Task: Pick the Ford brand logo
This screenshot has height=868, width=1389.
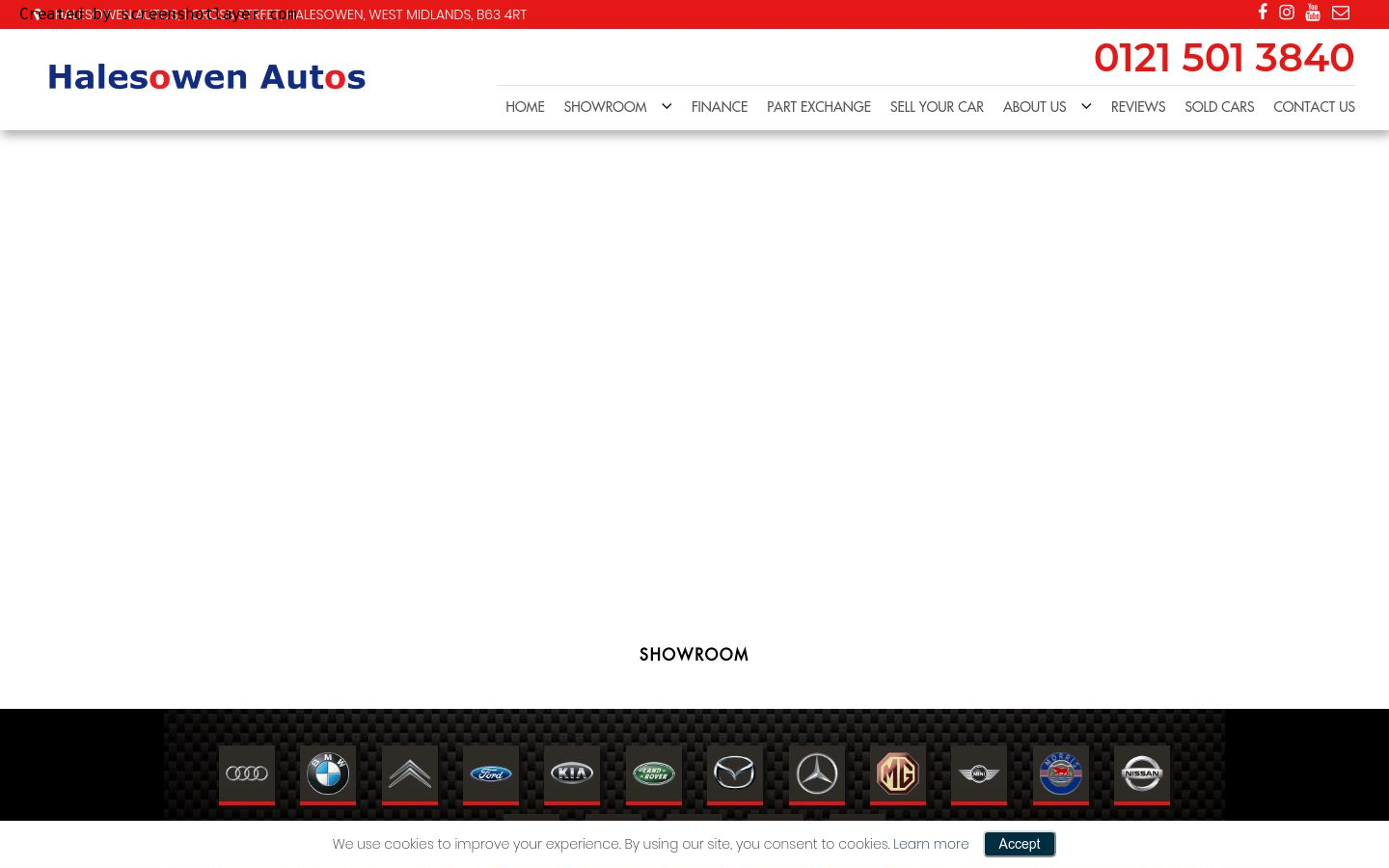Action: tap(491, 773)
